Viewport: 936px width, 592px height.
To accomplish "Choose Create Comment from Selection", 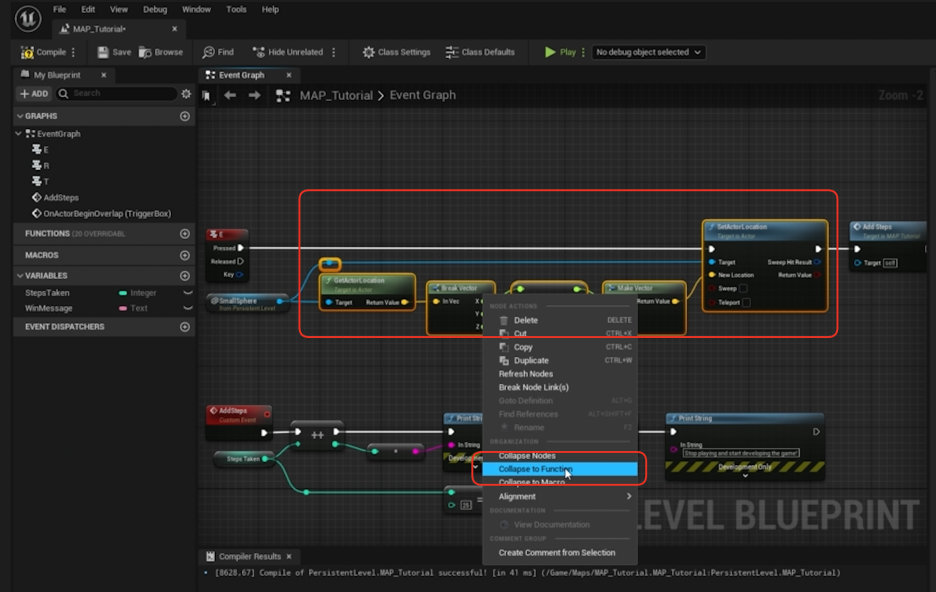I will tap(561, 553).
